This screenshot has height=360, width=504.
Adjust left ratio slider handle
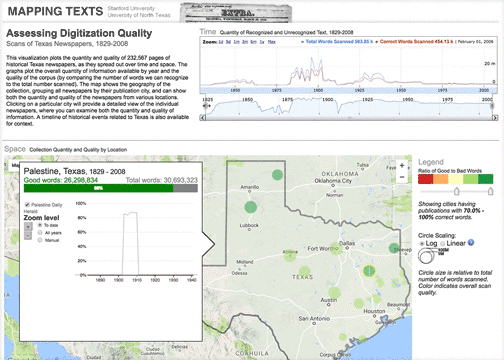(457, 191)
